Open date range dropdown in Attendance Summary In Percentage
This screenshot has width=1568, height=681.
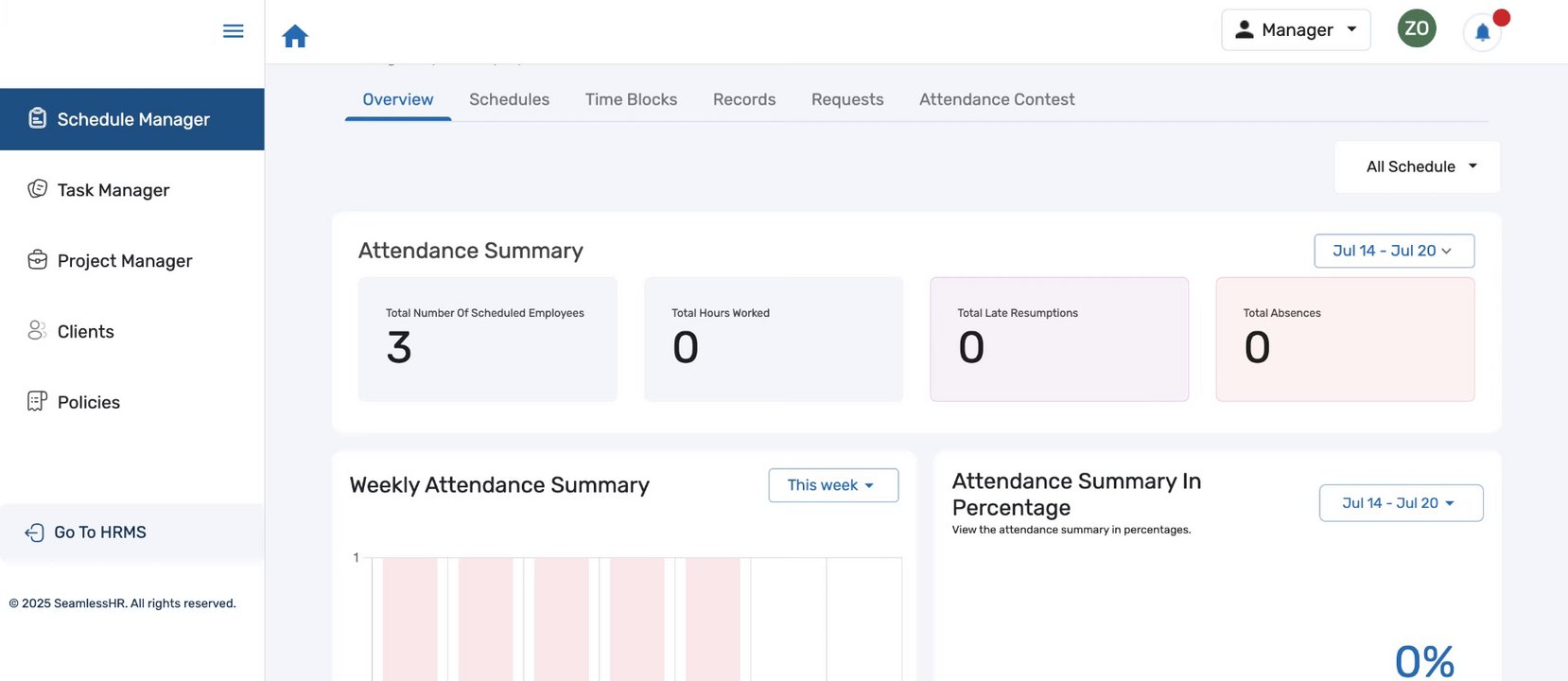click(1400, 503)
